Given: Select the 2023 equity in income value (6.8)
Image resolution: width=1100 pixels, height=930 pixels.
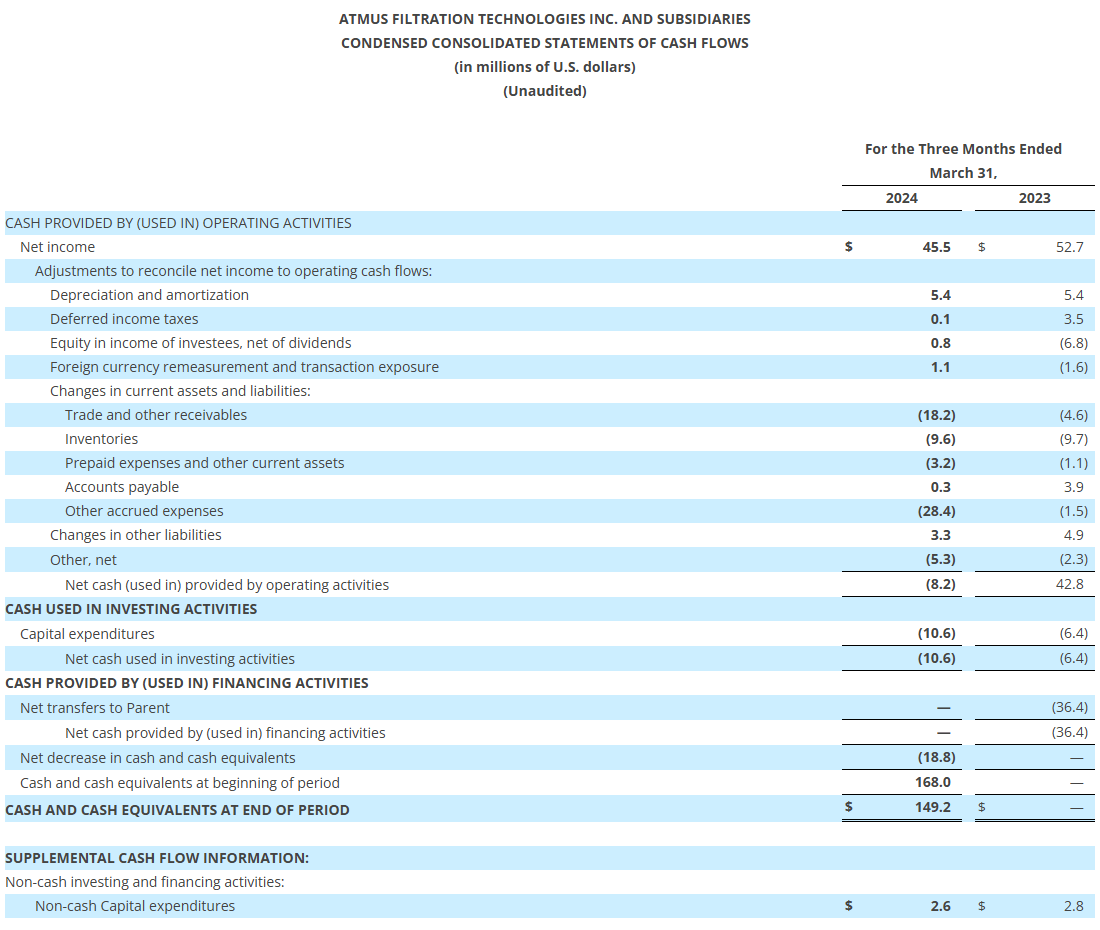Looking at the screenshot, I should 1073,343.
